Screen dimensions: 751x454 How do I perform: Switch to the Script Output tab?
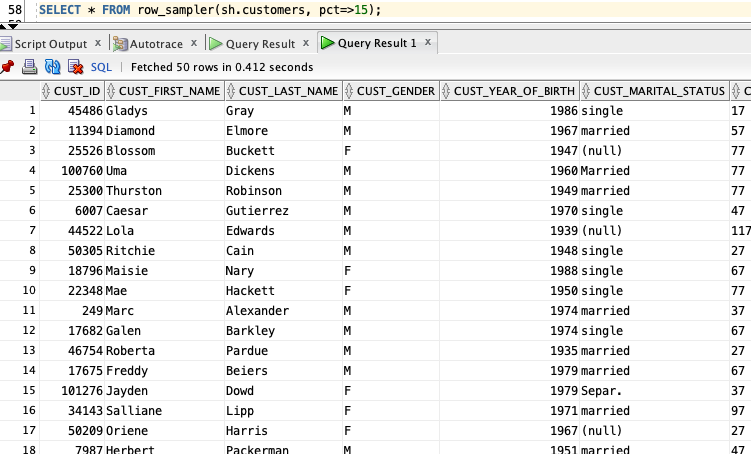(x=50, y=44)
